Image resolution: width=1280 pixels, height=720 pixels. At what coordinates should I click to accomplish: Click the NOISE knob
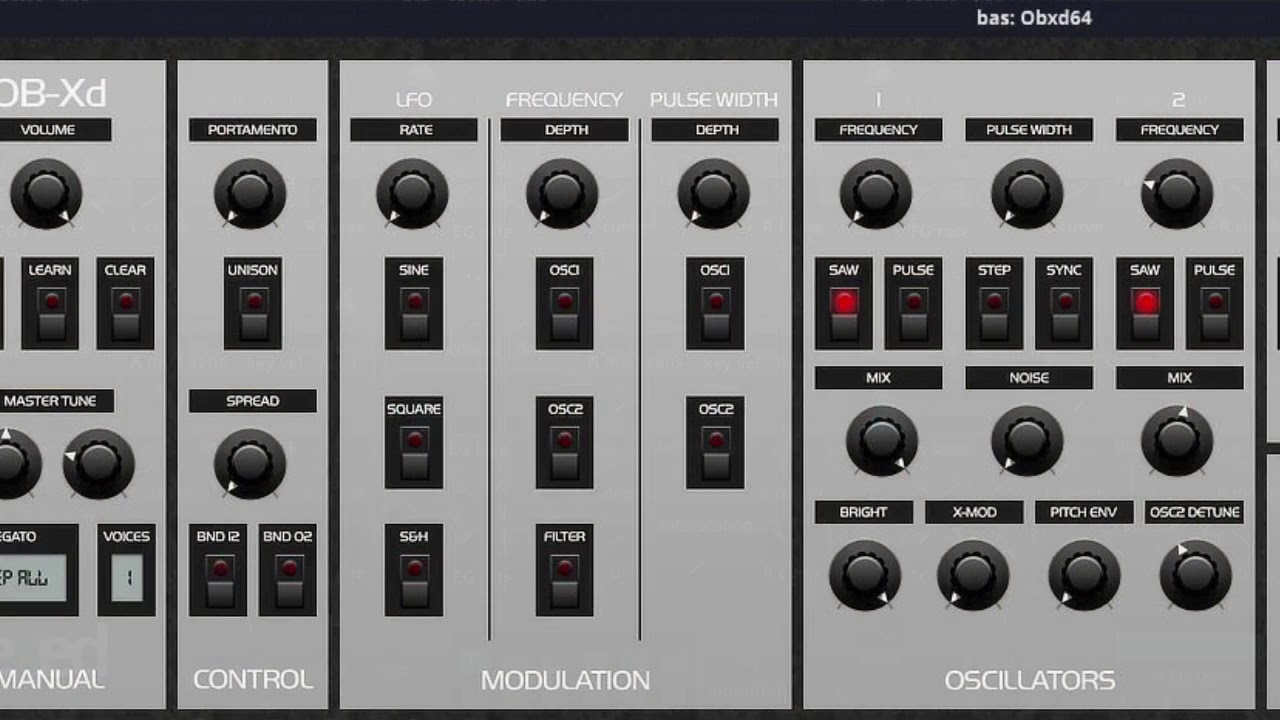1027,440
